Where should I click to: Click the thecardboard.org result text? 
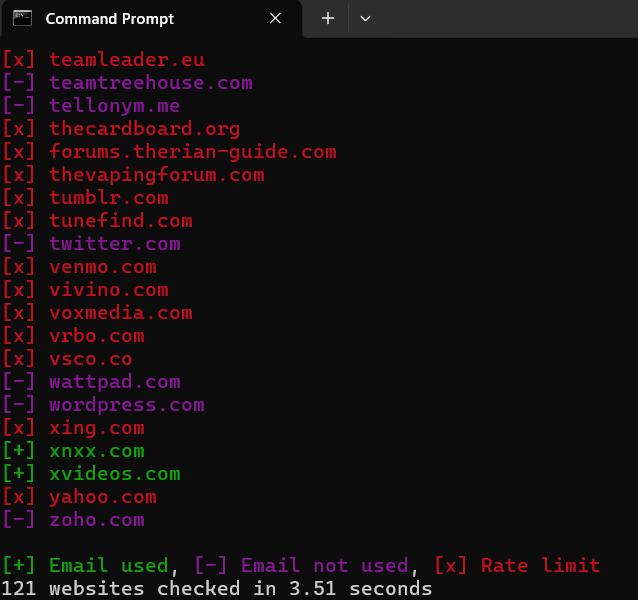pos(144,129)
